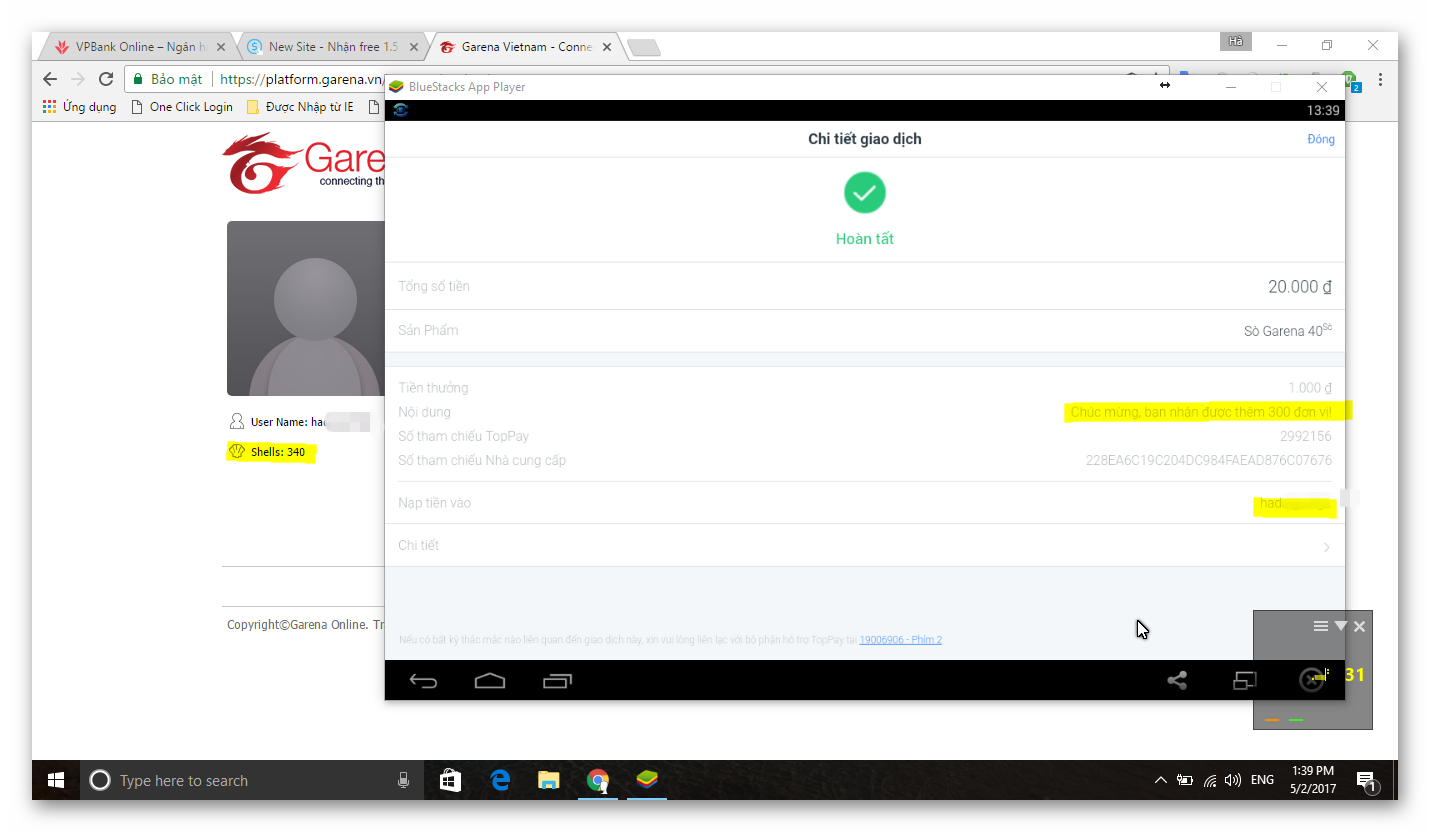The image size is (1430, 832).
Task: Open the One Click Login bookmark
Action: (x=182, y=107)
